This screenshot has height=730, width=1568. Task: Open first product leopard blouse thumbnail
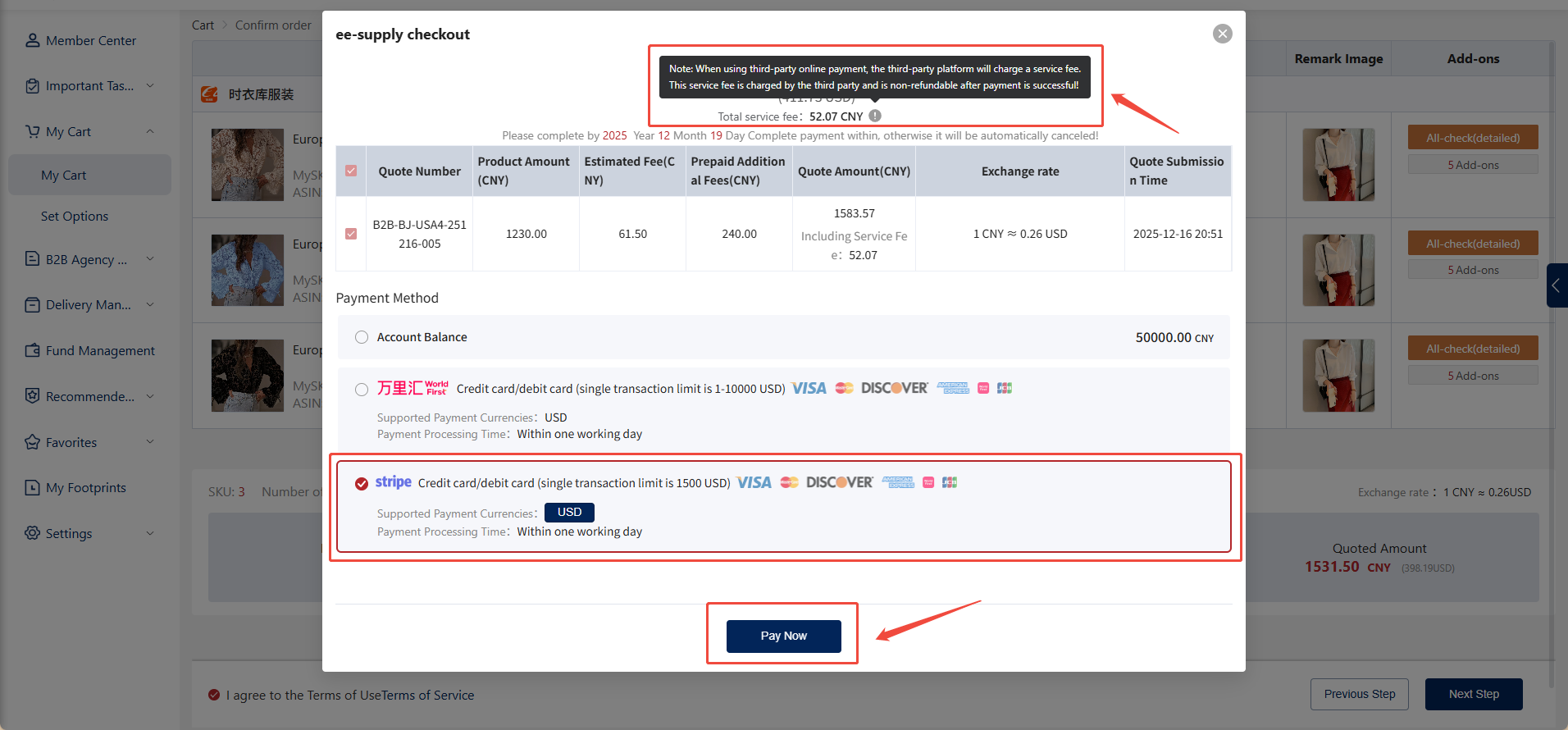(248, 165)
